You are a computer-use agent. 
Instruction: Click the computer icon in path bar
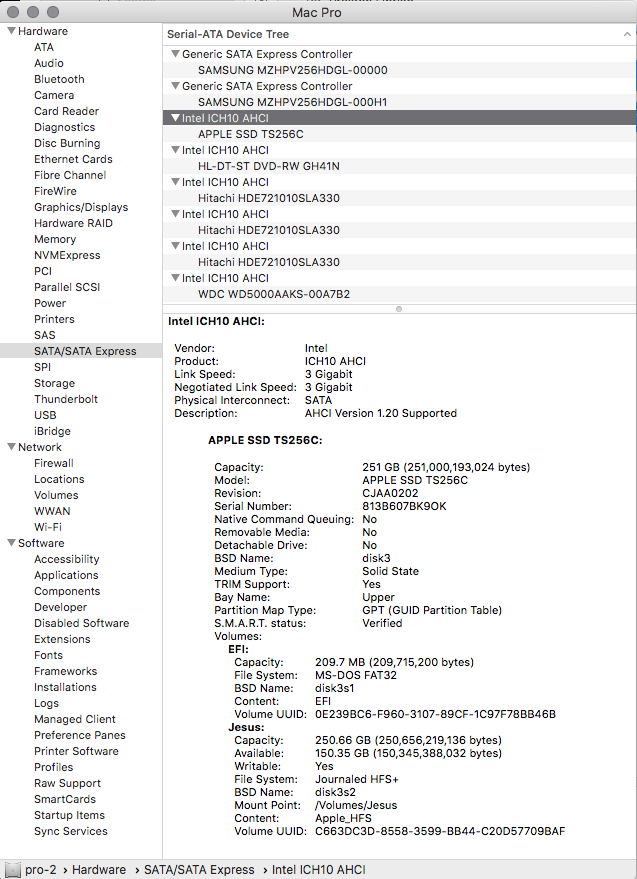(x=12, y=869)
